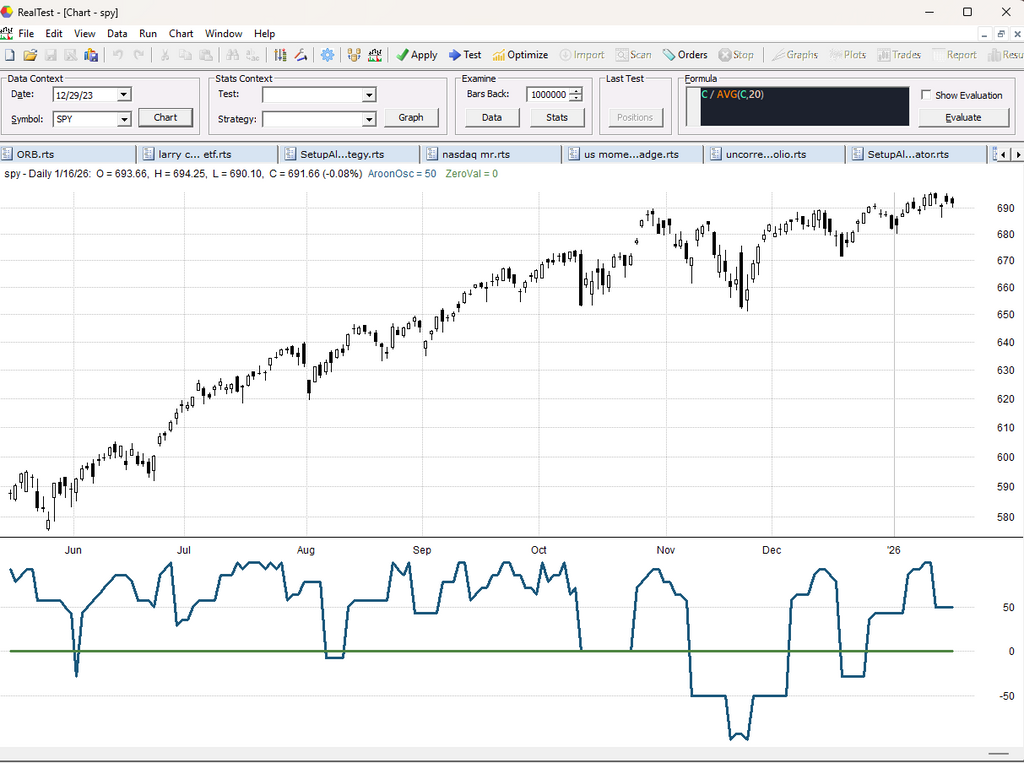
Task: Open the Window menu
Action: (223, 34)
